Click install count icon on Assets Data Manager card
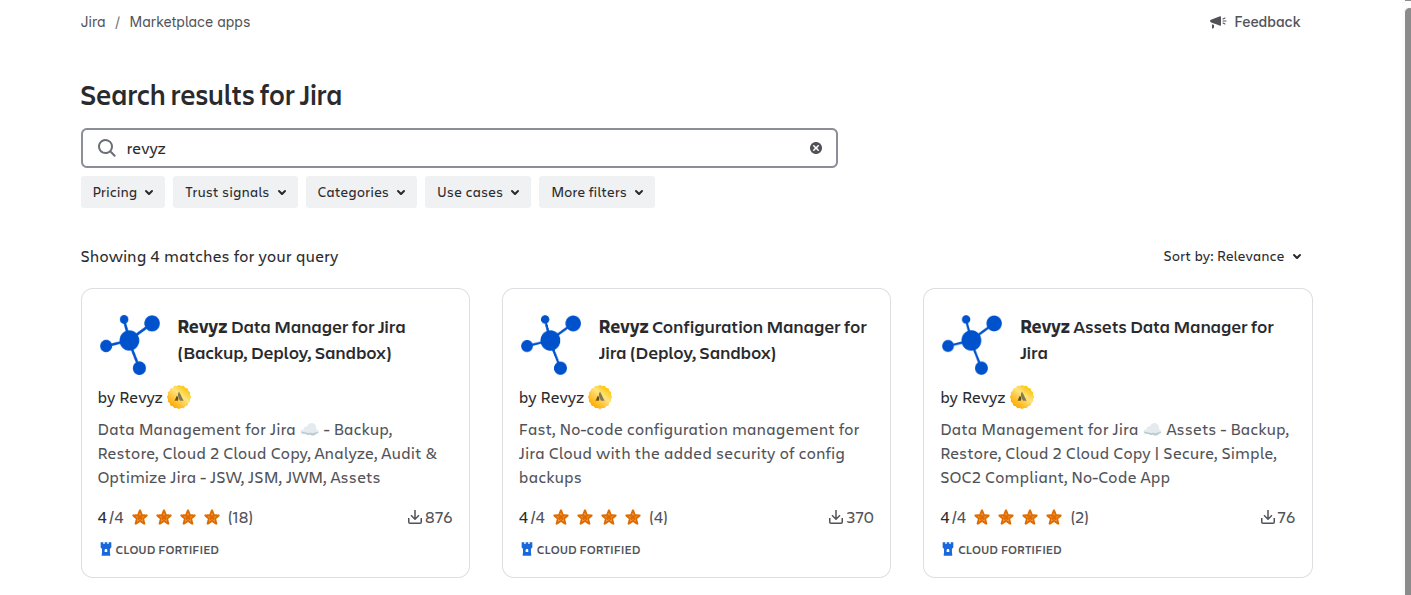The height and width of the screenshot is (595, 1411). [1267, 517]
